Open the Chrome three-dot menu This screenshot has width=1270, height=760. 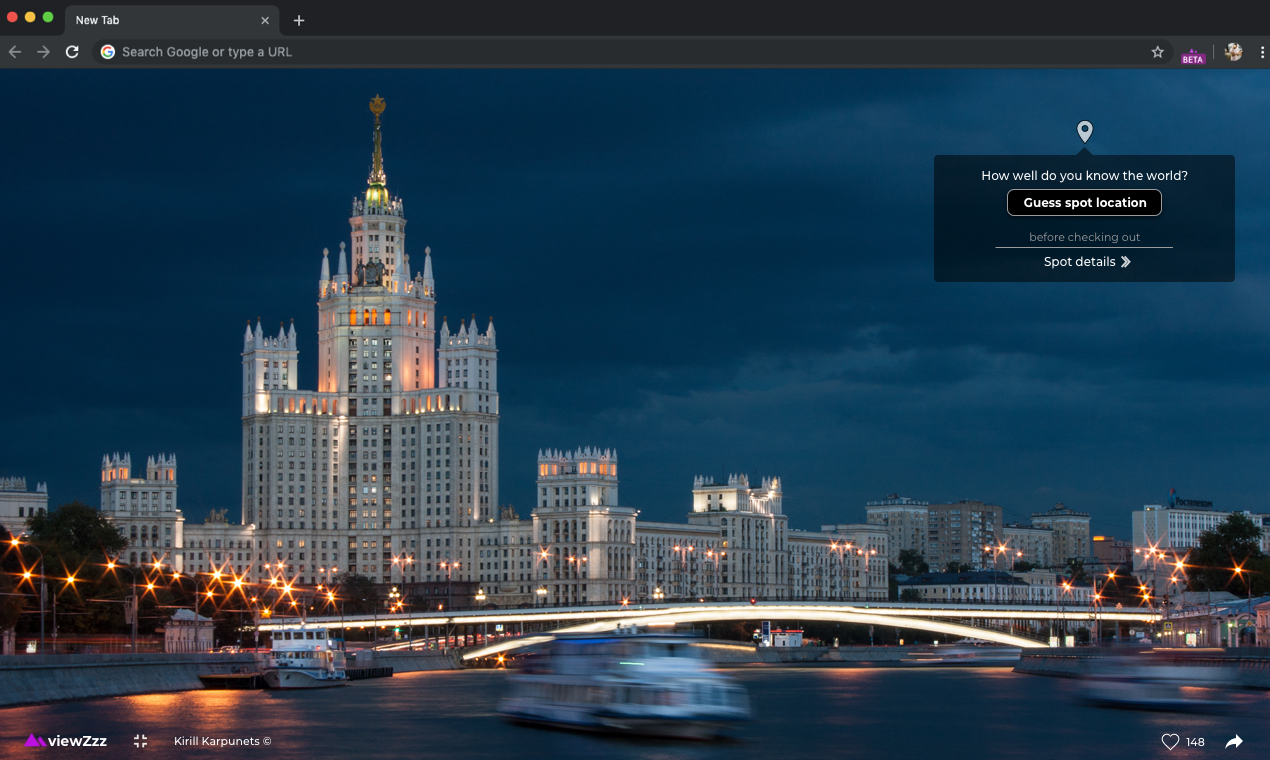1261,52
